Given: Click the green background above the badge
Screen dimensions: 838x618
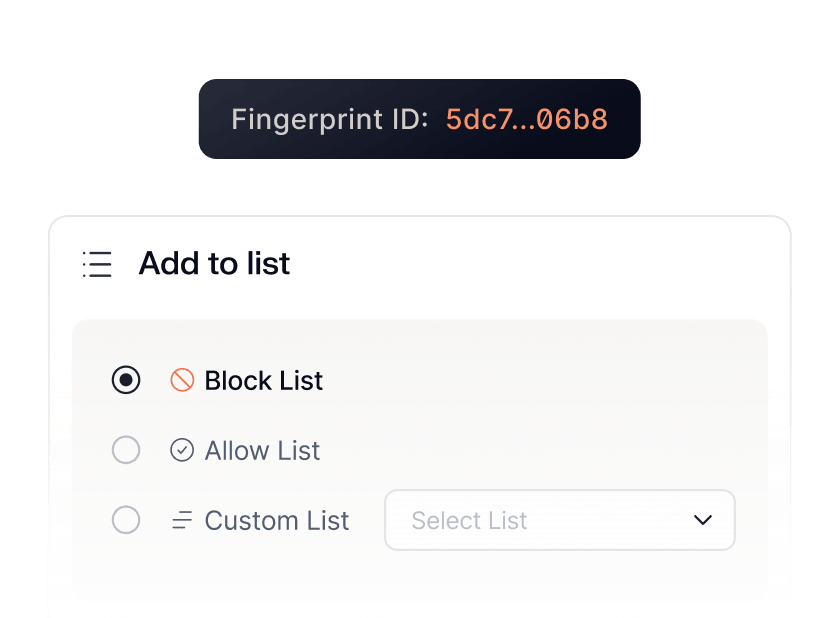Looking at the screenshot, I should pyautogui.click(x=419, y=38).
